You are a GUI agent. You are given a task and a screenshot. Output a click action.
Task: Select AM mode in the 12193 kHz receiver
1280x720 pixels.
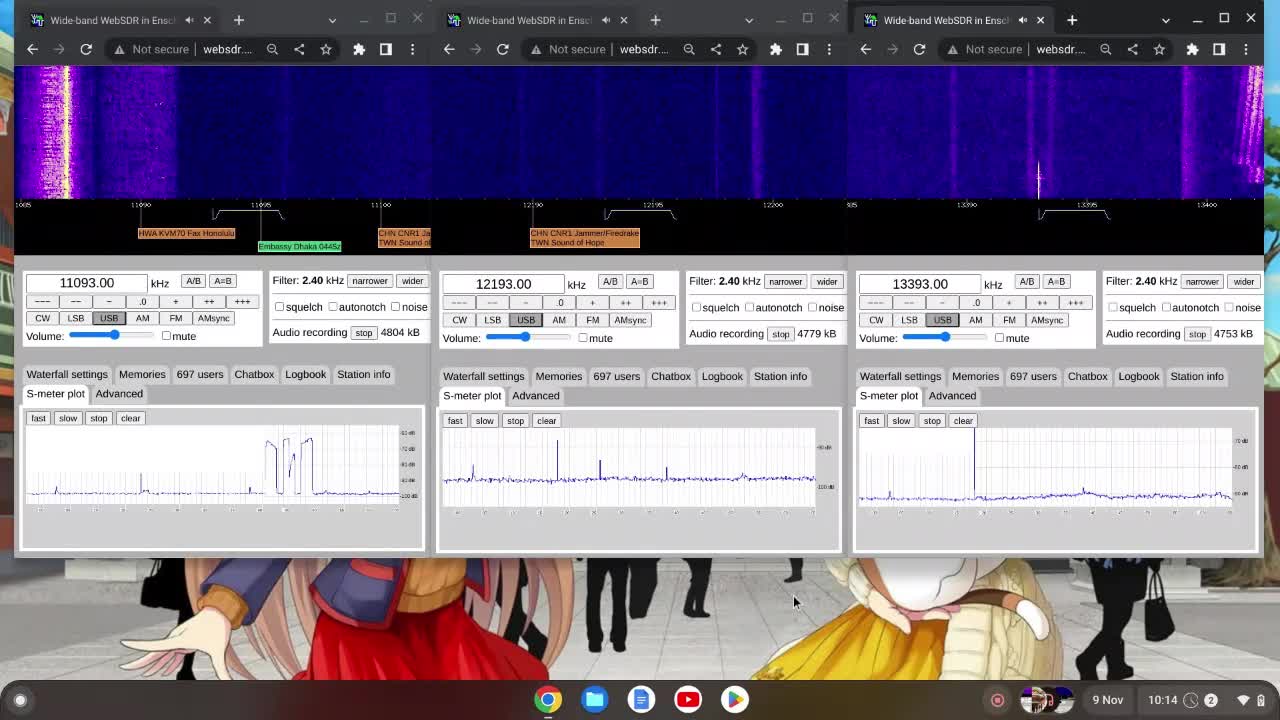(559, 320)
